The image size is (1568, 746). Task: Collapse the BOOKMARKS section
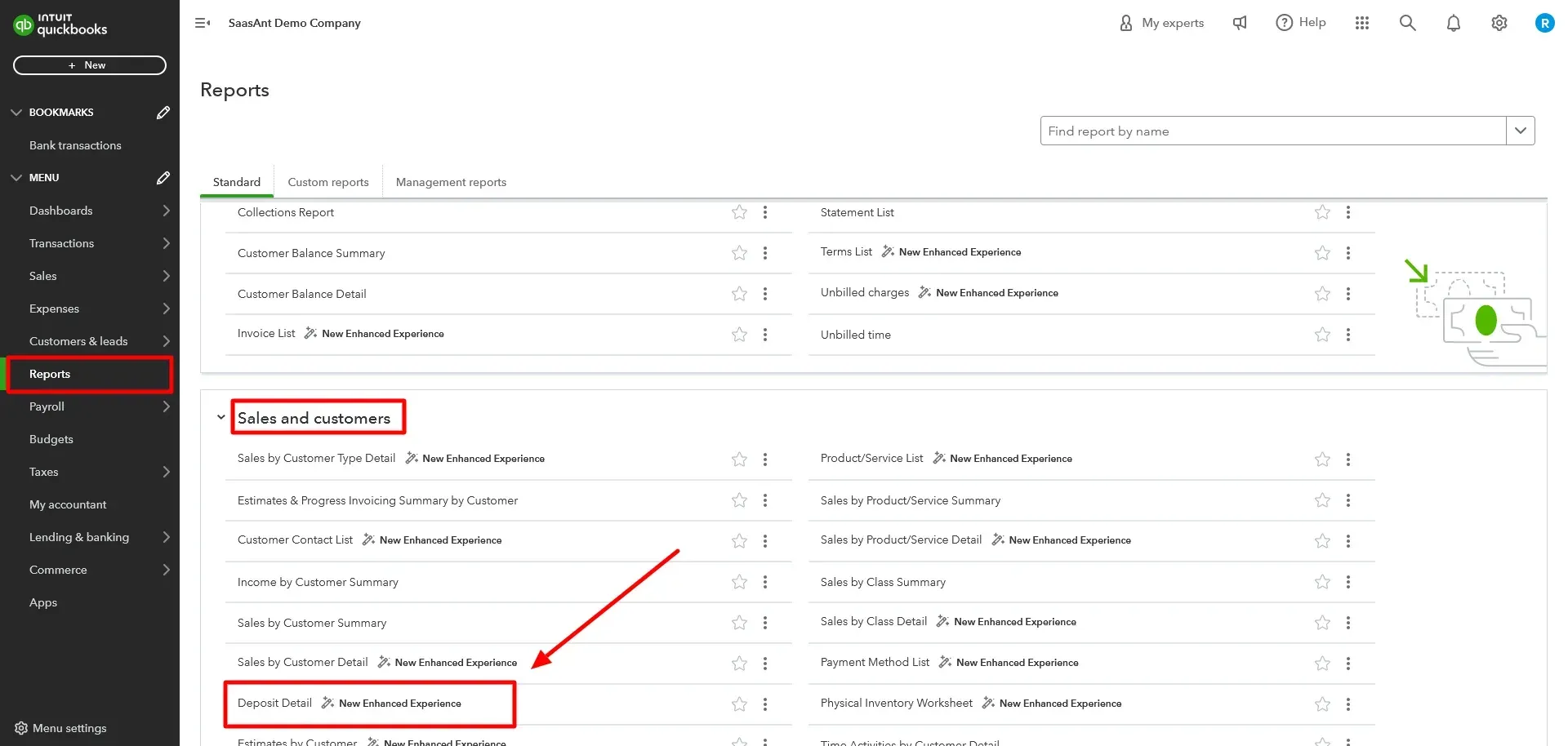coord(16,112)
